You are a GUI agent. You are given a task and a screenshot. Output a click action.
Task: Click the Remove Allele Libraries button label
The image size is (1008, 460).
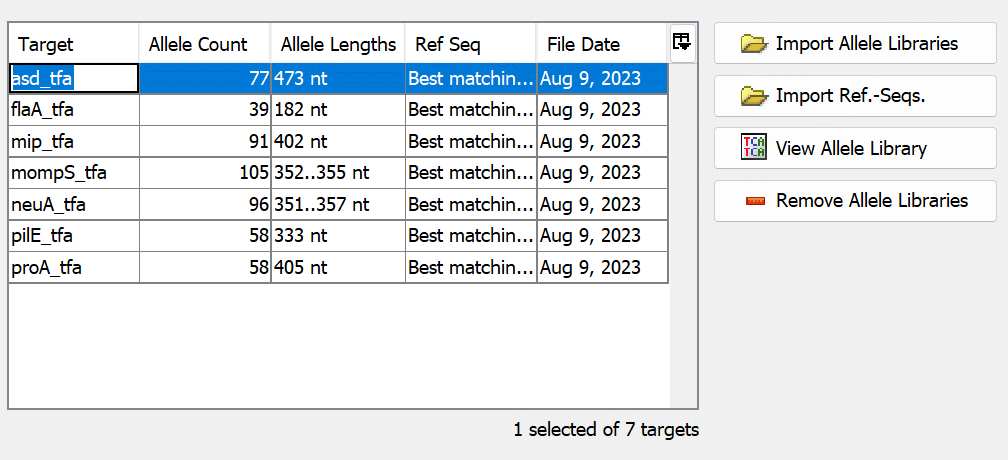[872, 201]
